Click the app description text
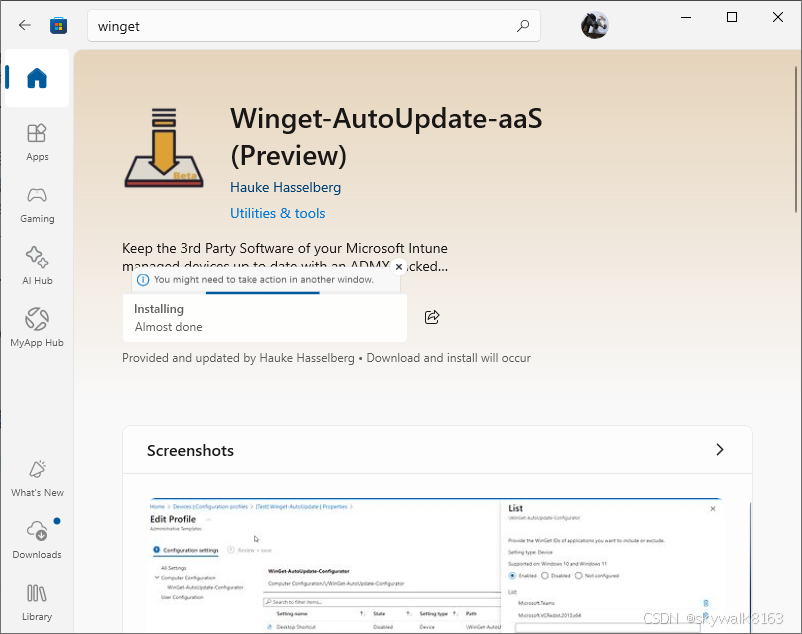This screenshot has width=802, height=634. 285,257
